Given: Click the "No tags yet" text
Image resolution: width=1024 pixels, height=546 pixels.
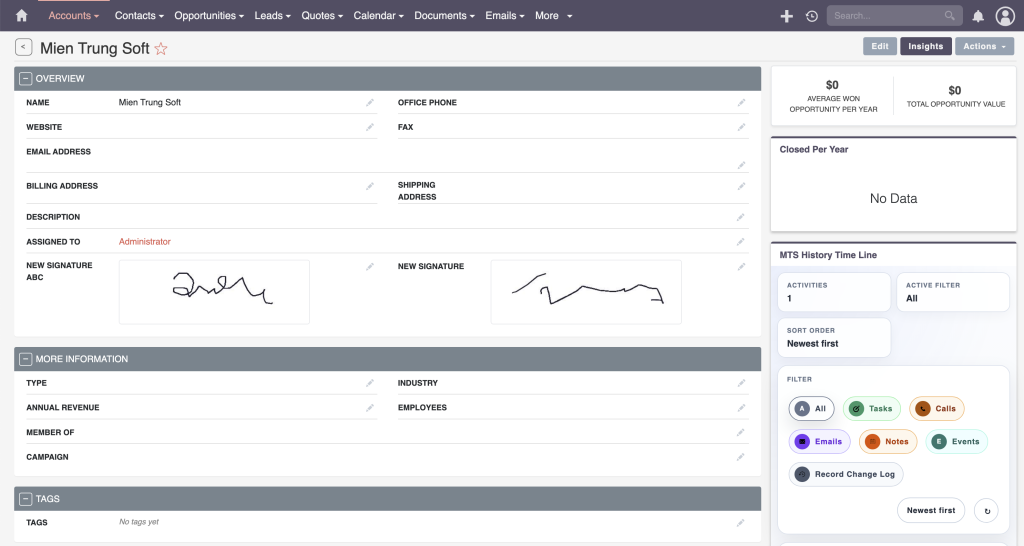Looking at the screenshot, I should tap(138, 522).
